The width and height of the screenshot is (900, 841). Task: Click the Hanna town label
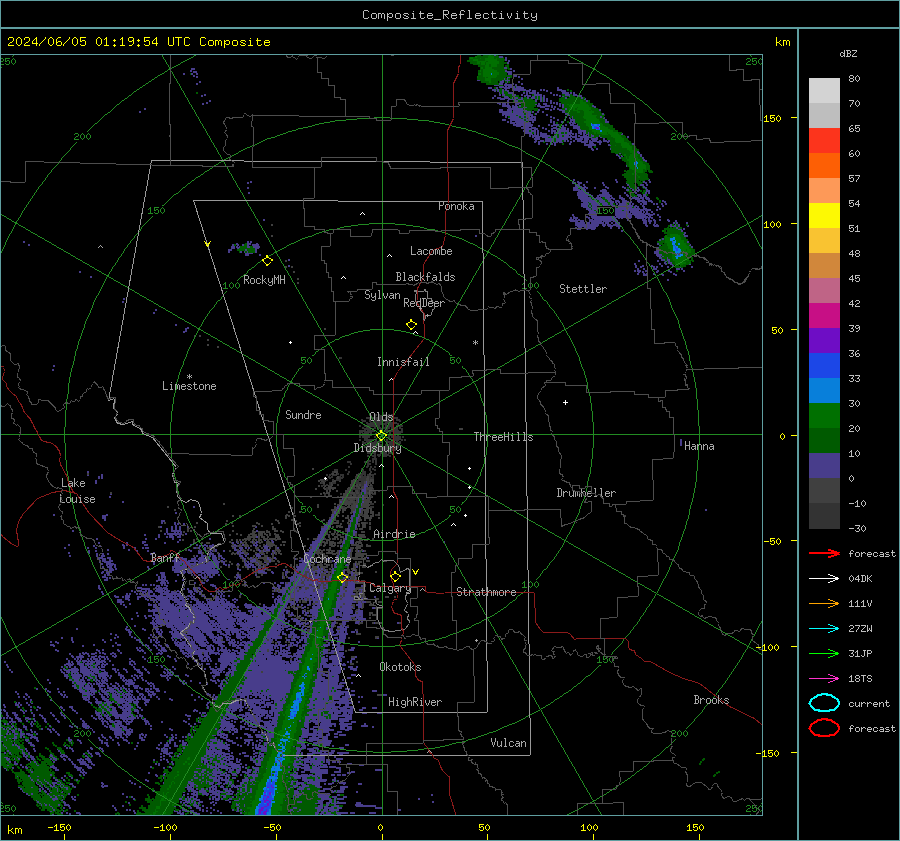[699, 447]
